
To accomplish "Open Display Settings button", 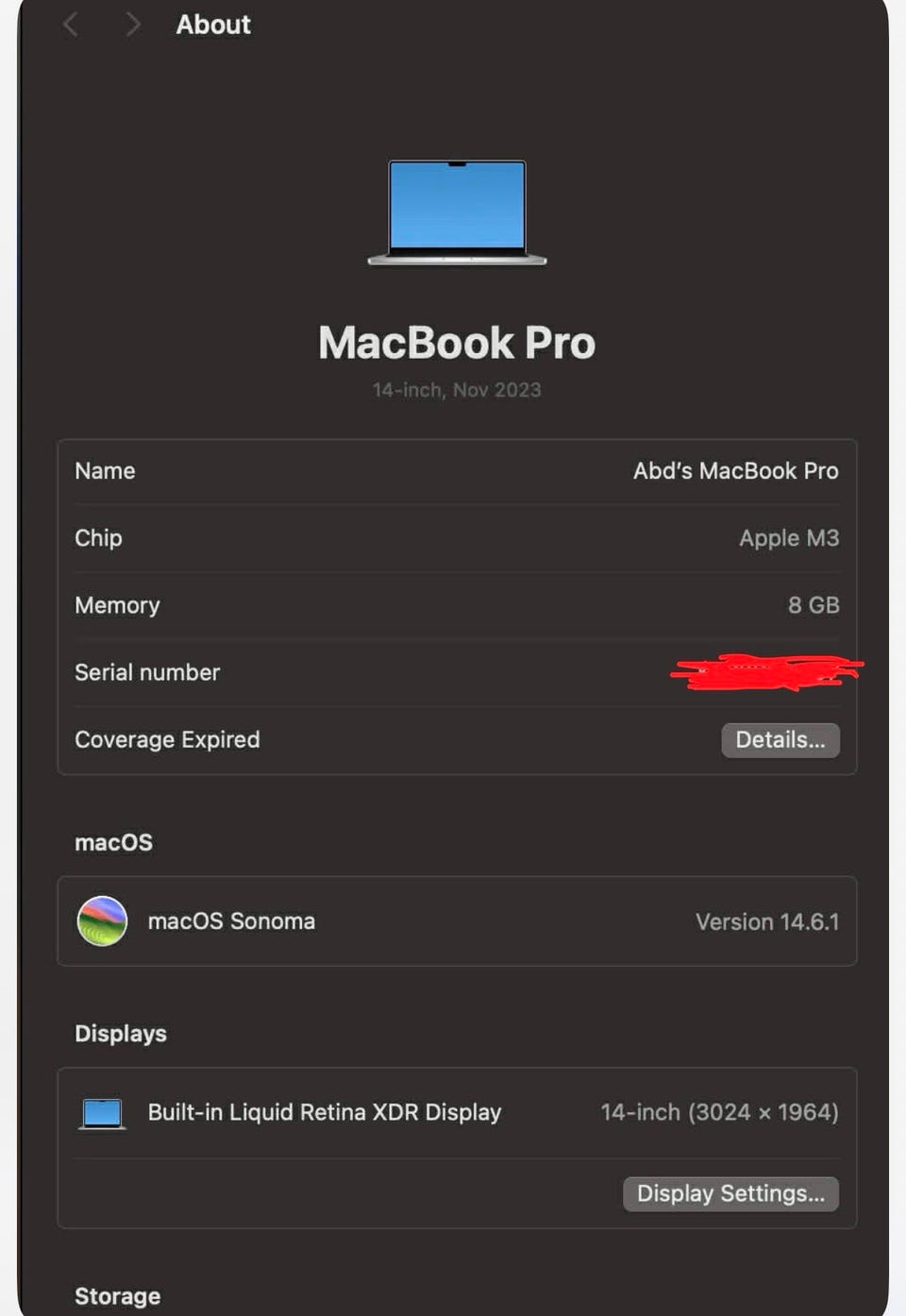I will 730,1194.
